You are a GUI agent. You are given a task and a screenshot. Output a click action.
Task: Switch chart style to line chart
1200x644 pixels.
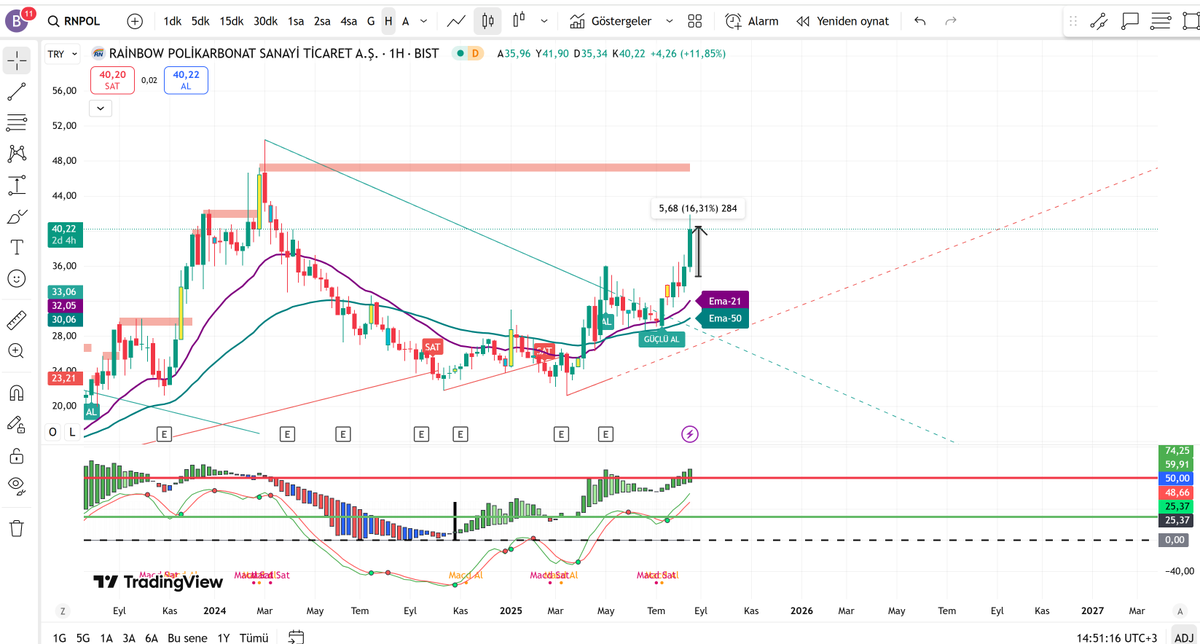coord(456,21)
